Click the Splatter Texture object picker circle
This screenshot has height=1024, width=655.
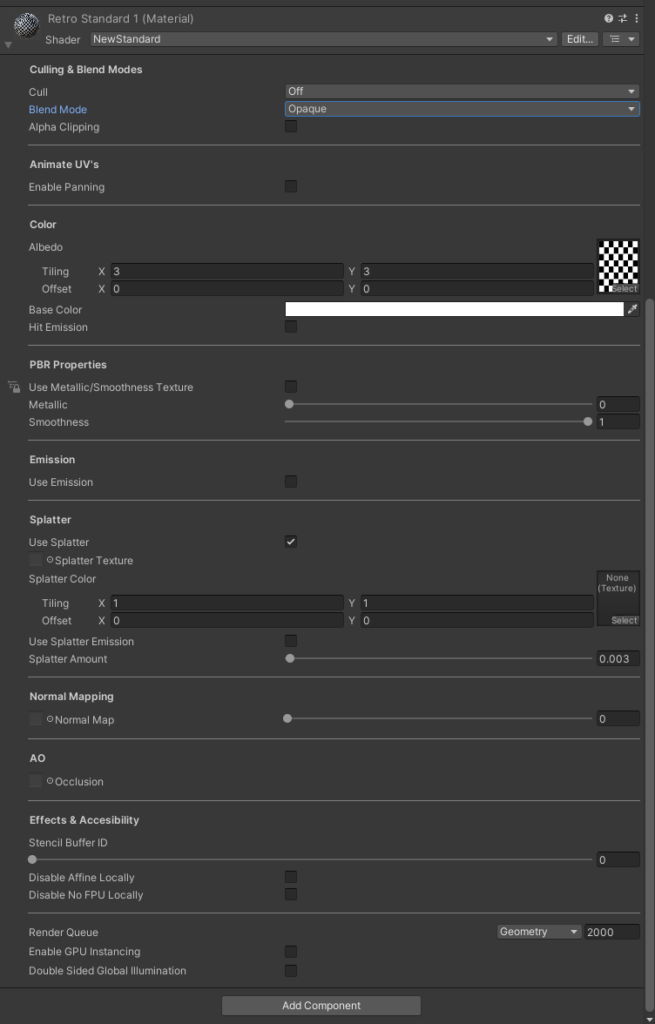point(50,560)
